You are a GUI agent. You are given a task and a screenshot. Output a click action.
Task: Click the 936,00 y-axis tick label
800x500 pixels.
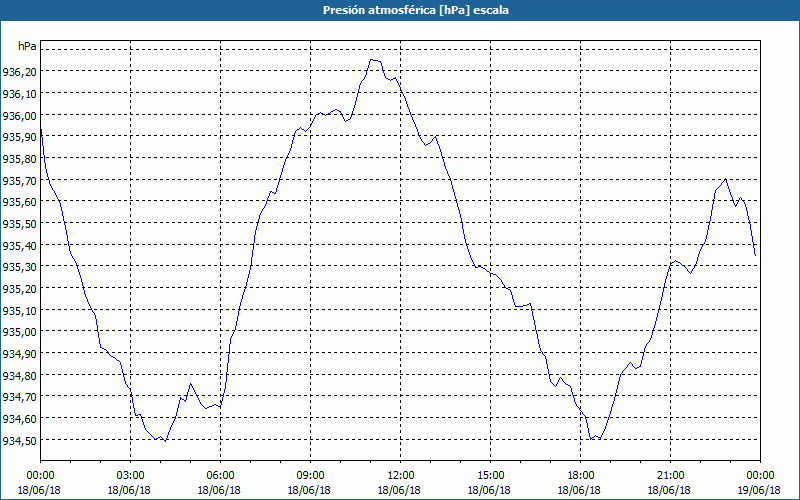[x=20, y=115]
